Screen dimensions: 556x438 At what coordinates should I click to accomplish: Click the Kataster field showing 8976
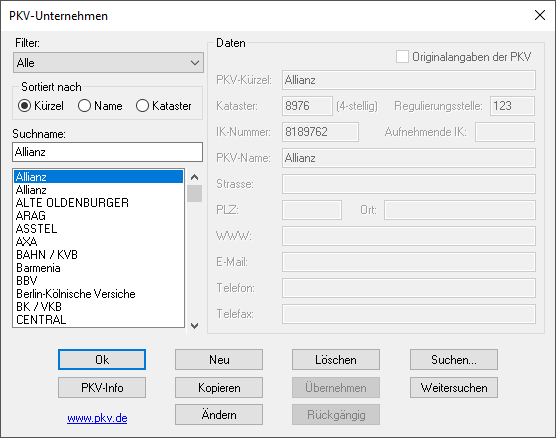tap(307, 106)
